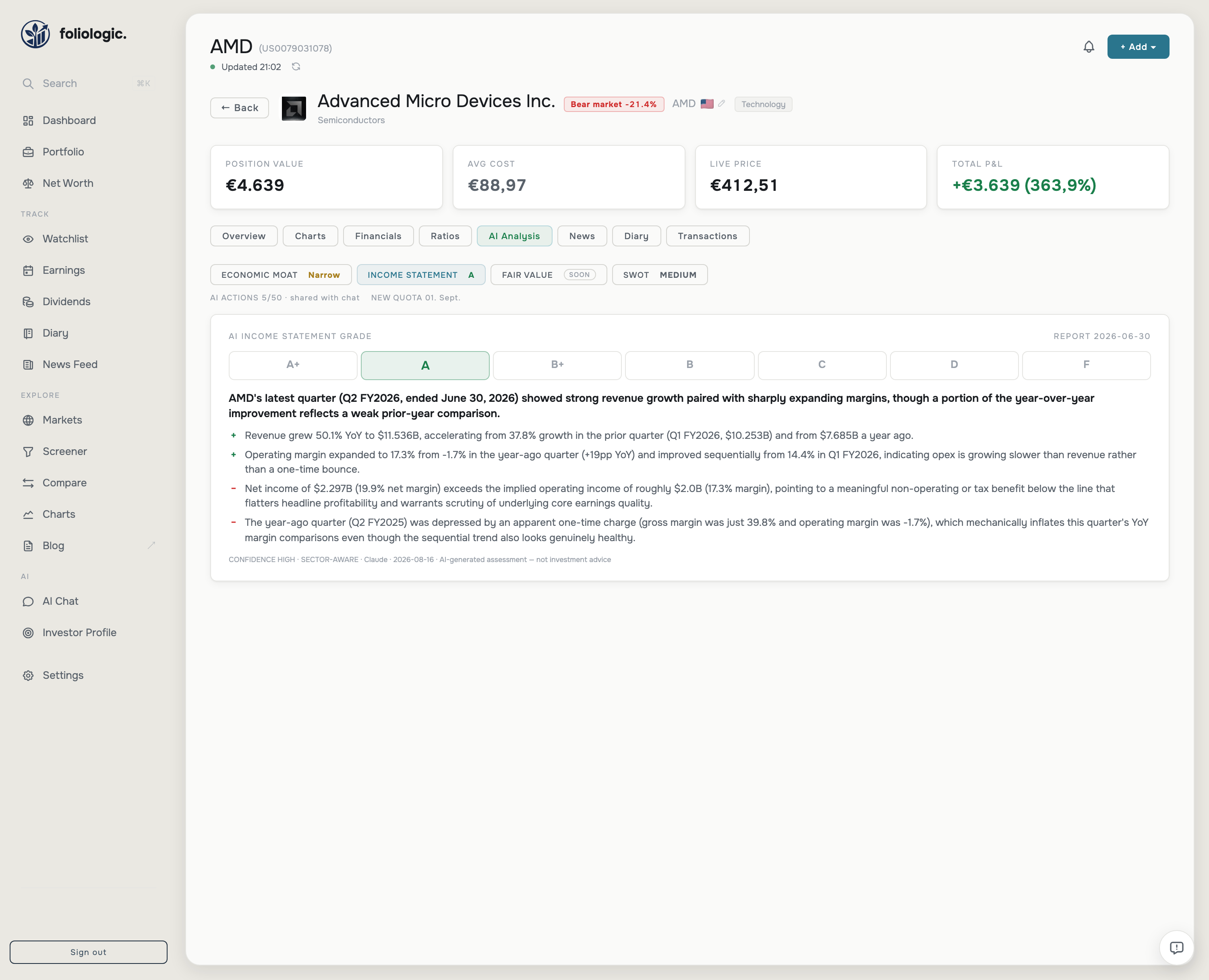1209x980 pixels.
Task: Refresh the updated price data
Action: point(296,66)
